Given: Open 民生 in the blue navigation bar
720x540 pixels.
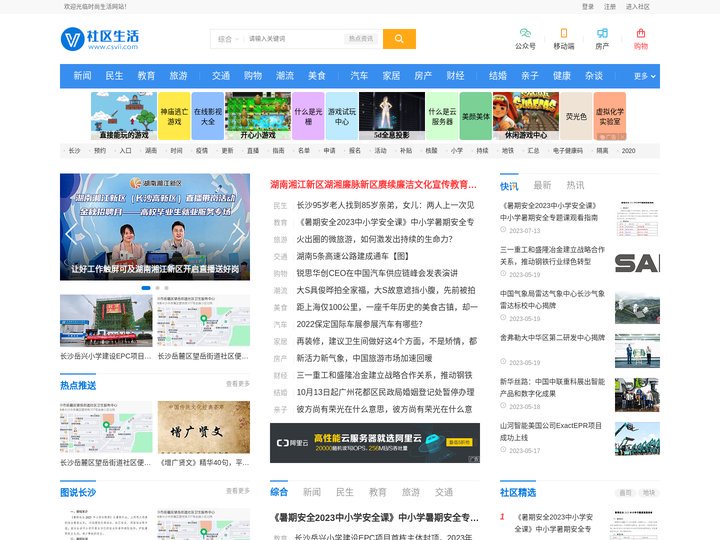Looking at the screenshot, I should (x=114, y=76).
